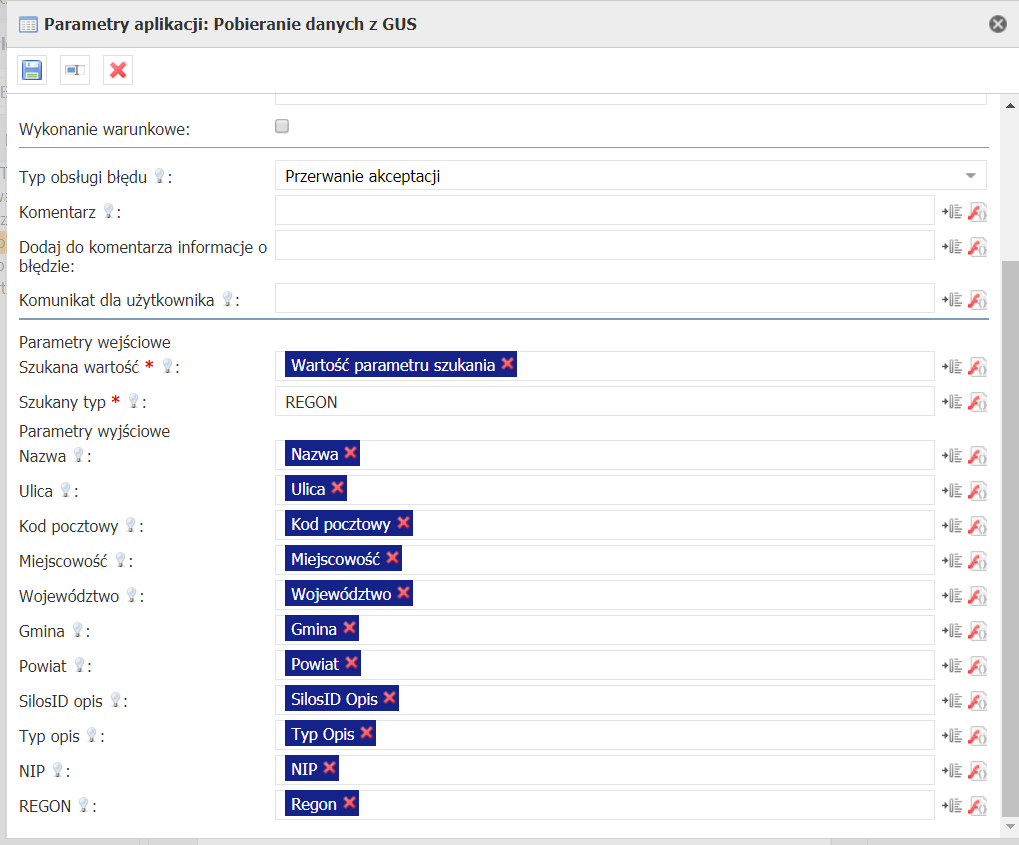Click the scrollbar up arrow
Screen dimensions: 1019x845
[x=1009, y=104]
